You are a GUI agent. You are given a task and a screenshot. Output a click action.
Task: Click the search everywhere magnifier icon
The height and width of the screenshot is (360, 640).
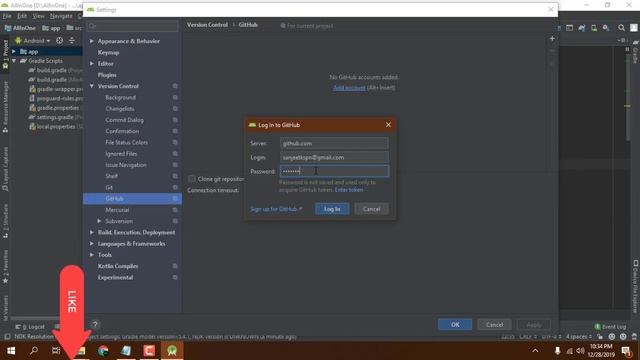pos(621,28)
